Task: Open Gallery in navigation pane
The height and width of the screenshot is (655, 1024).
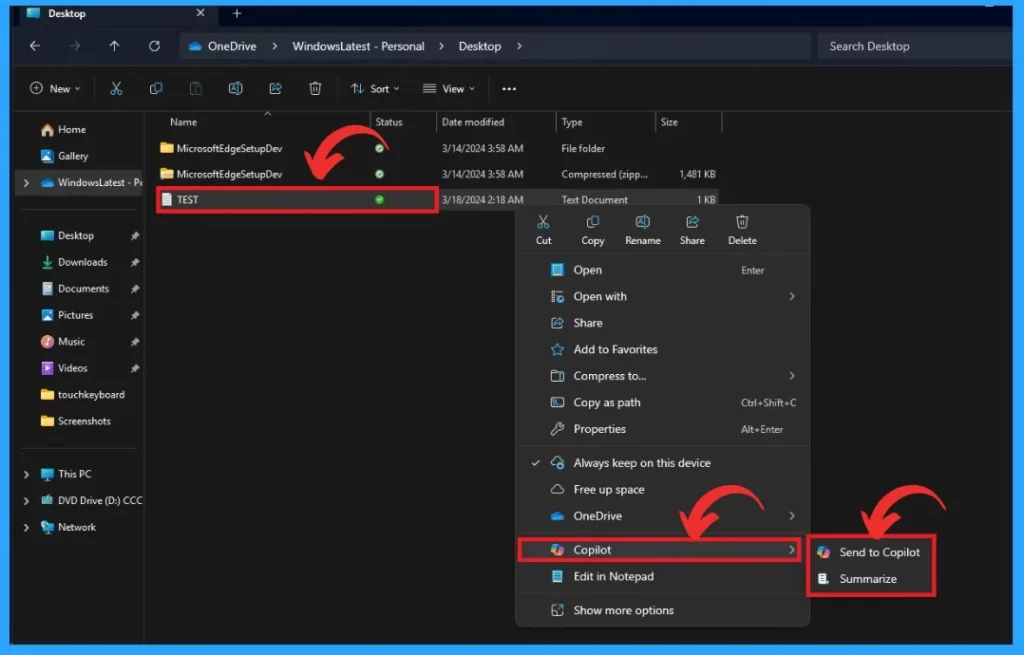Action: (65, 156)
